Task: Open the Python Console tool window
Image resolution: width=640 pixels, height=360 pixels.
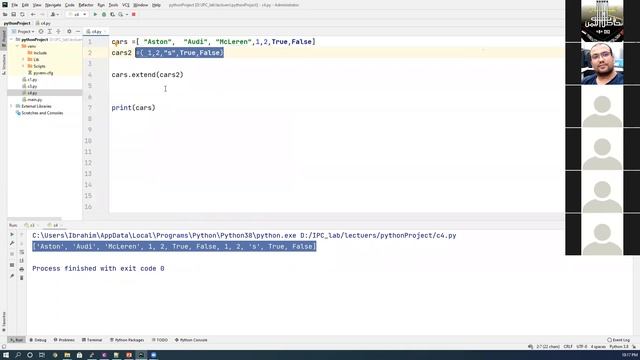Action: [x=191, y=340]
